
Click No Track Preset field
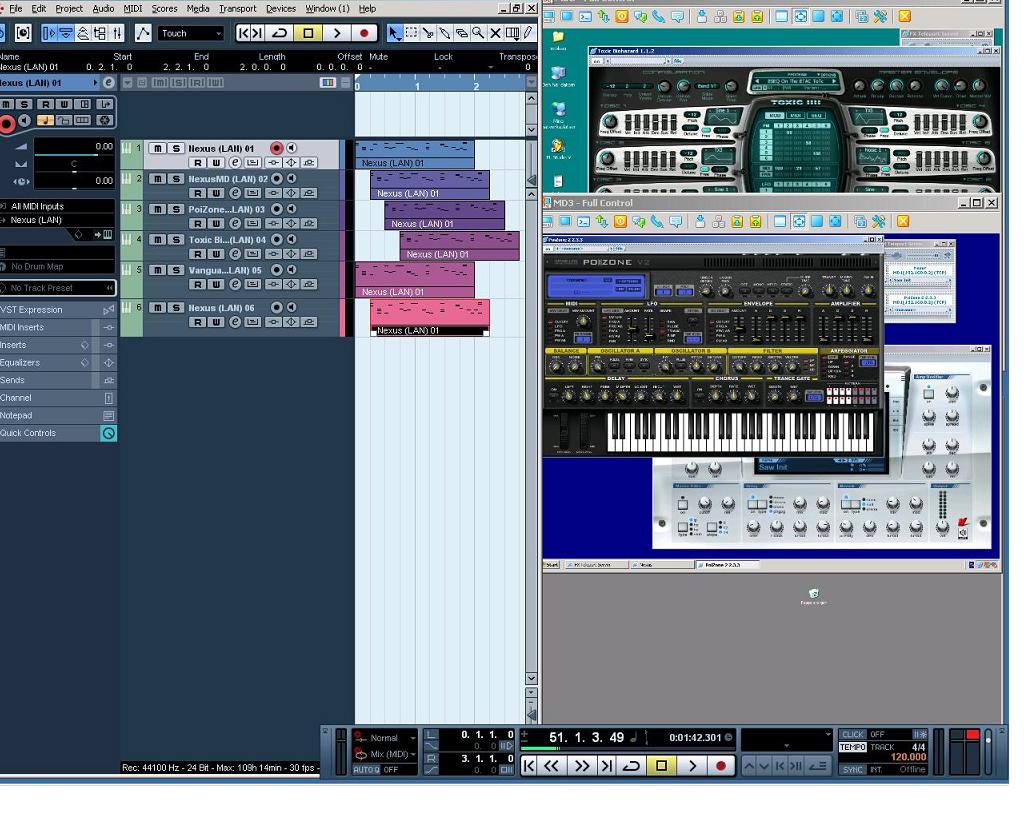pyautogui.click(x=57, y=288)
